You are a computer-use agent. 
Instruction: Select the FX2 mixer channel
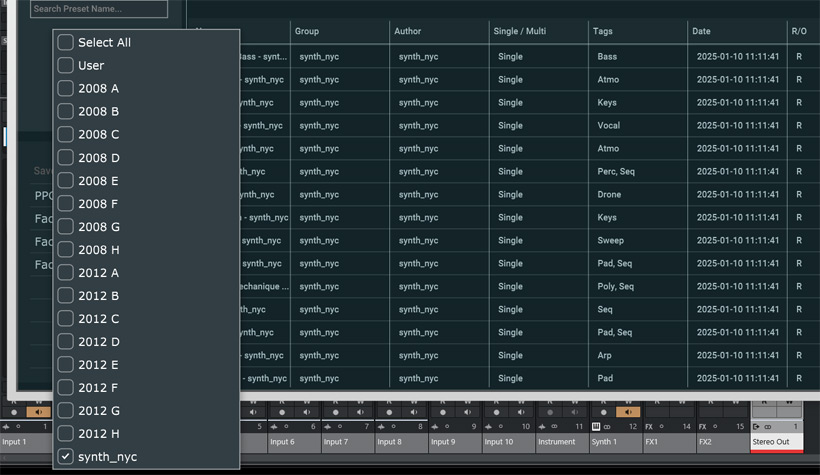click(723, 442)
